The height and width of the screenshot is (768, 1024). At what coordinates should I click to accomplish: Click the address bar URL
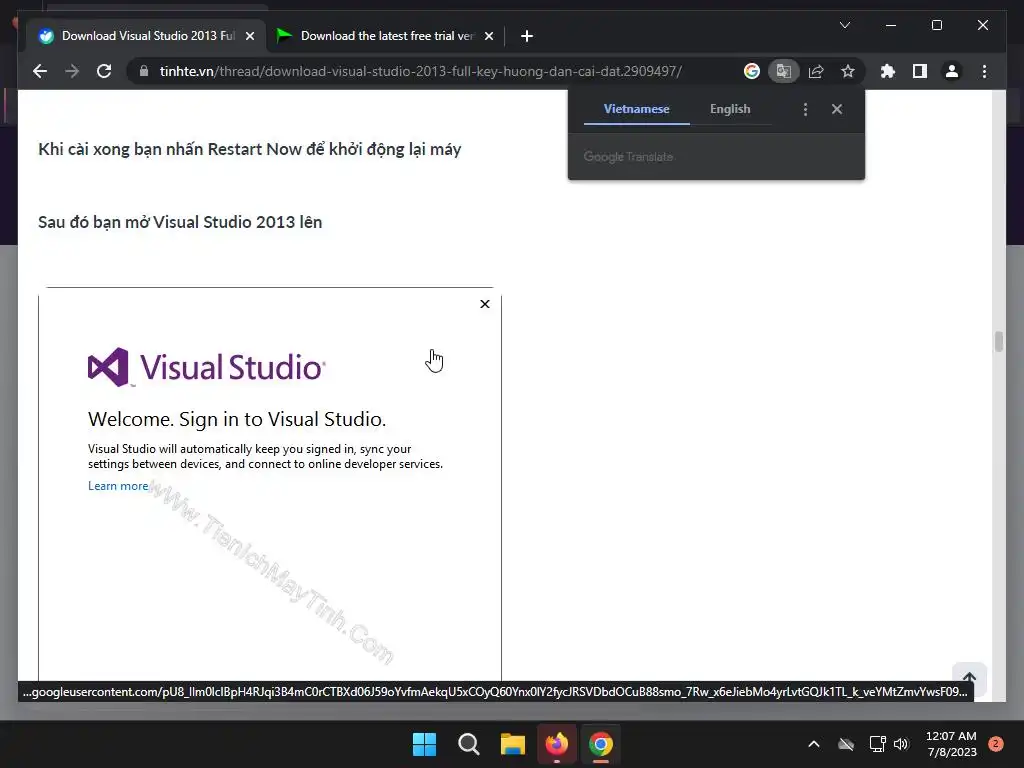pyautogui.click(x=420, y=71)
